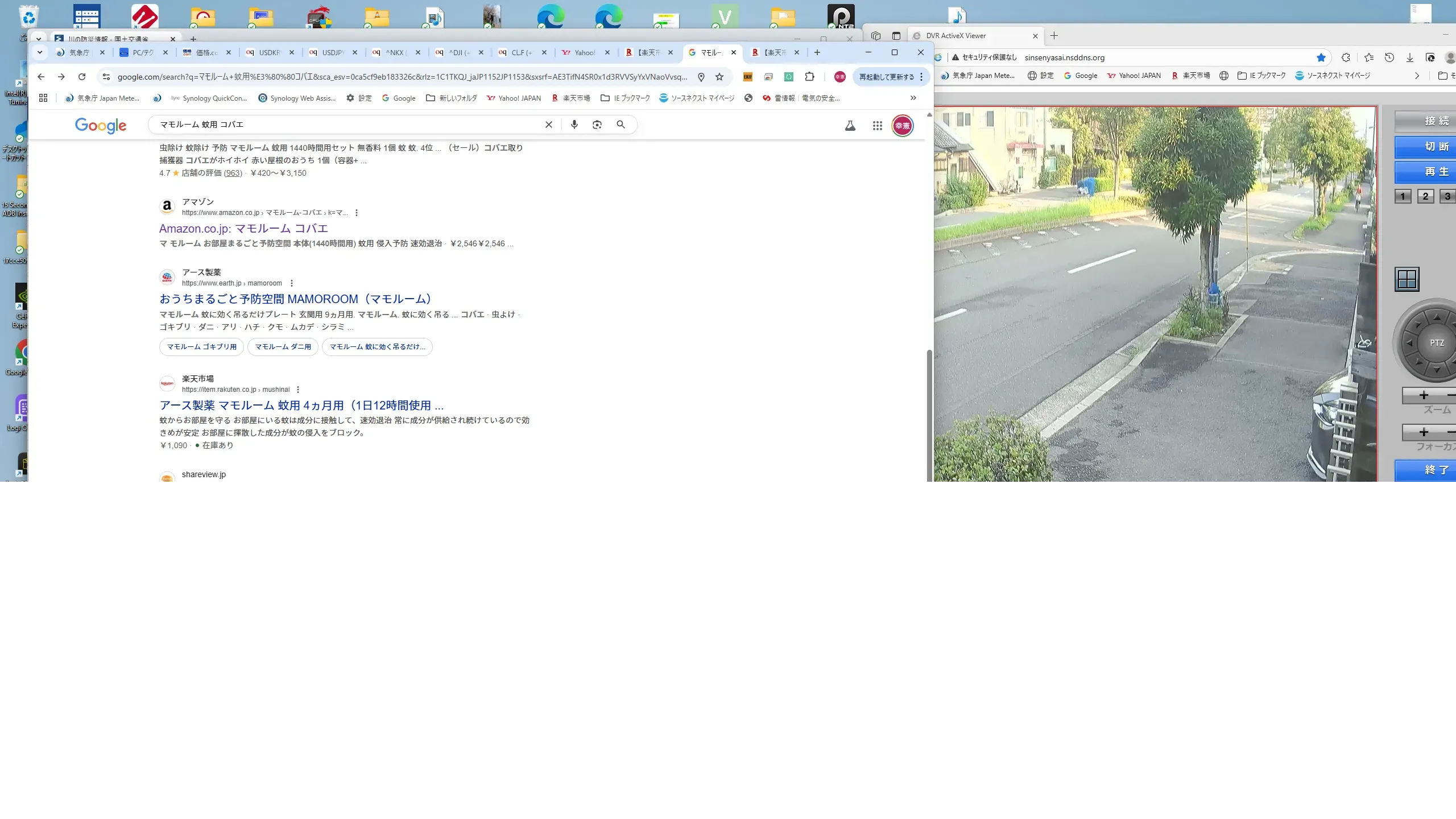Click the quad-view grid layout icon in DVR
The height and width of the screenshot is (819, 1456).
point(1407,279)
